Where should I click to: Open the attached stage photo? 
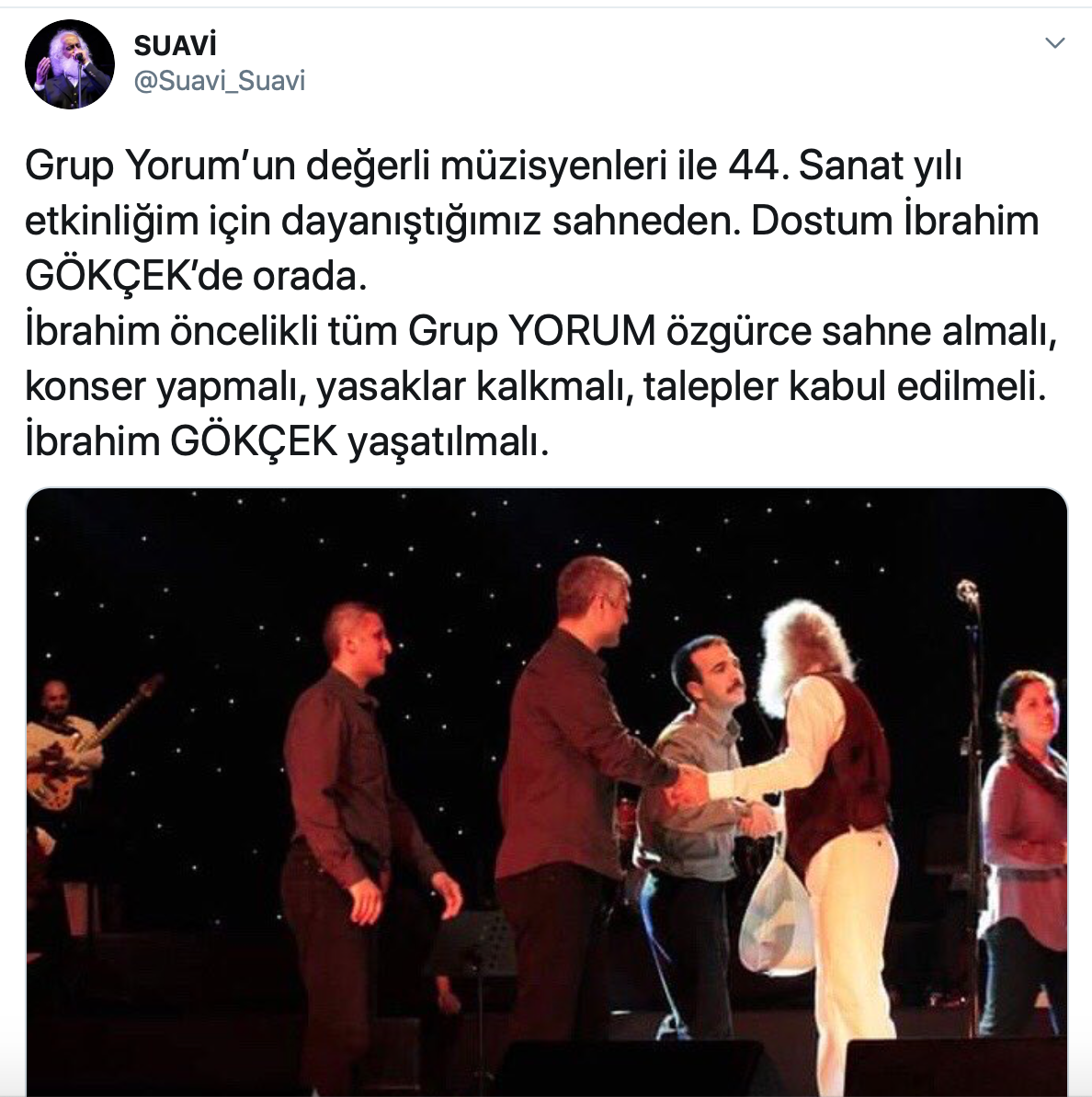pyautogui.click(x=546, y=792)
